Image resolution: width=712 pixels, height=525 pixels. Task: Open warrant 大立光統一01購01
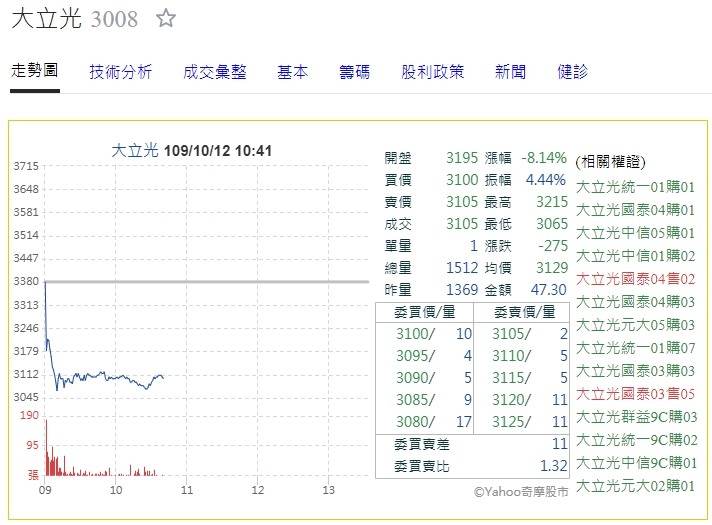(636, 187)
